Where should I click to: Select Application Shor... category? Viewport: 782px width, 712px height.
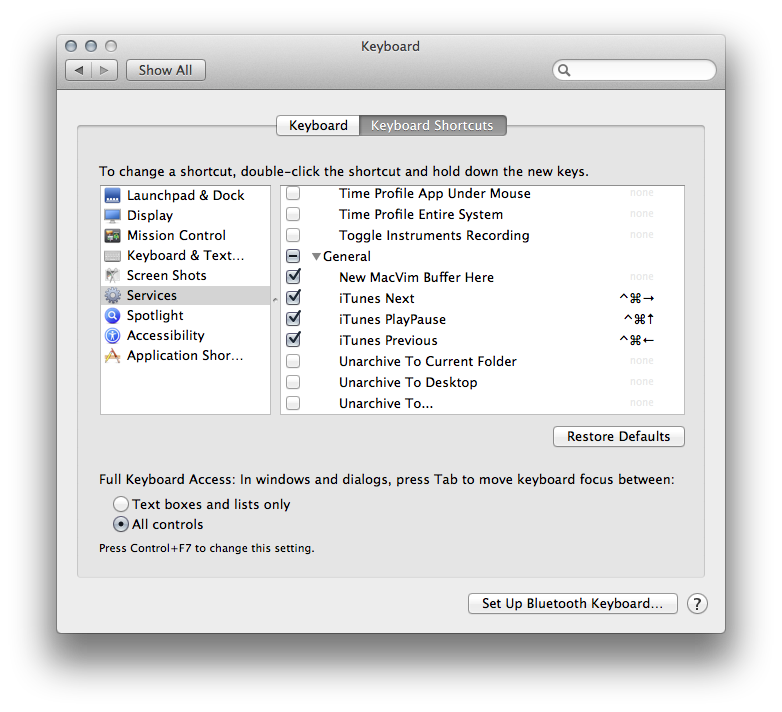186,356
